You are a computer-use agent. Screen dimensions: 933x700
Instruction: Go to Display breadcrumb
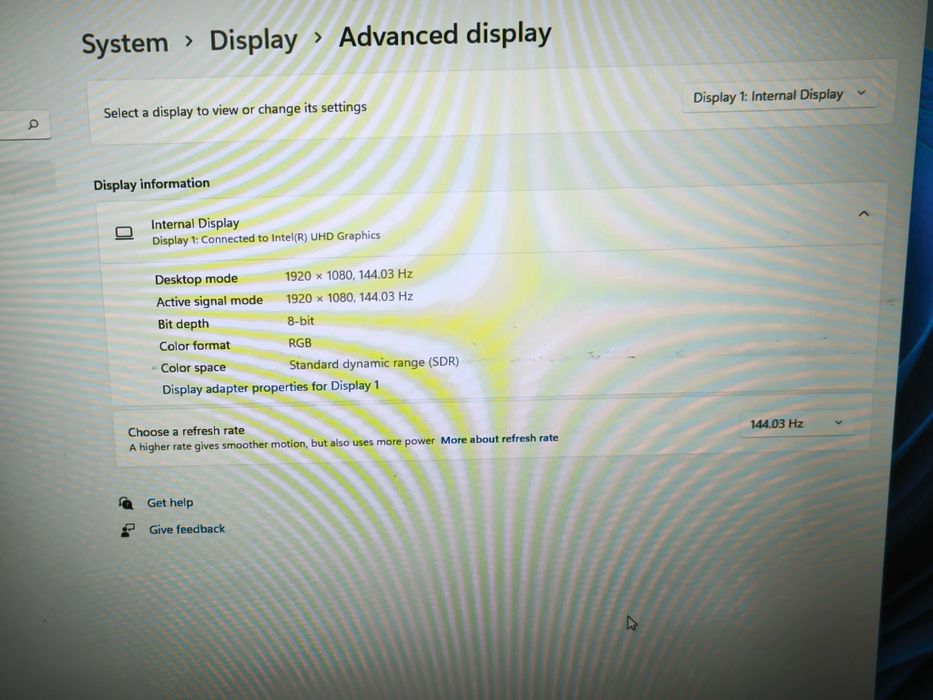tap(253, 40)
